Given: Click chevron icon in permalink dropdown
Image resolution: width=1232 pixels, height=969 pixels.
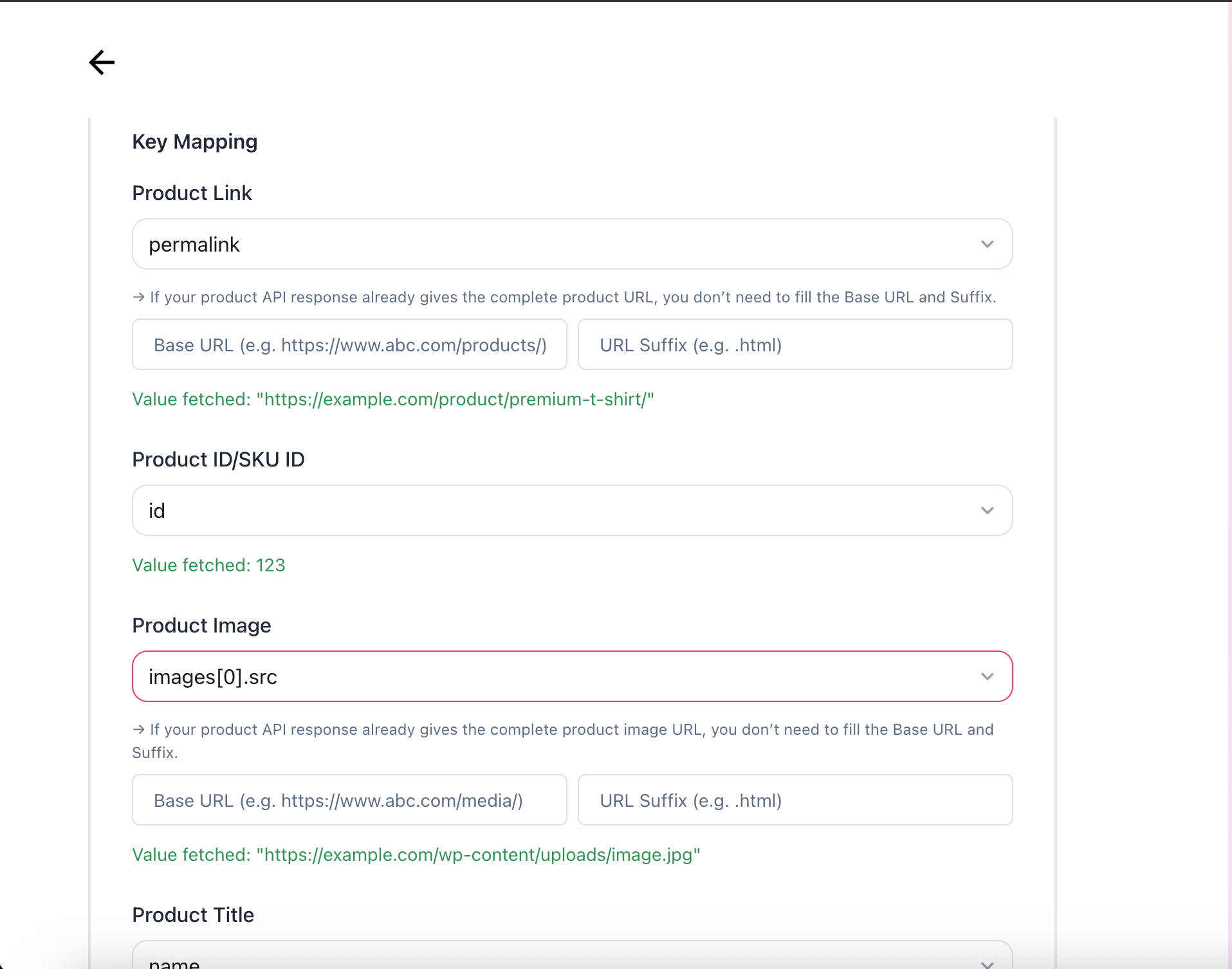Looking at the screenshot, I should (987, 245).
